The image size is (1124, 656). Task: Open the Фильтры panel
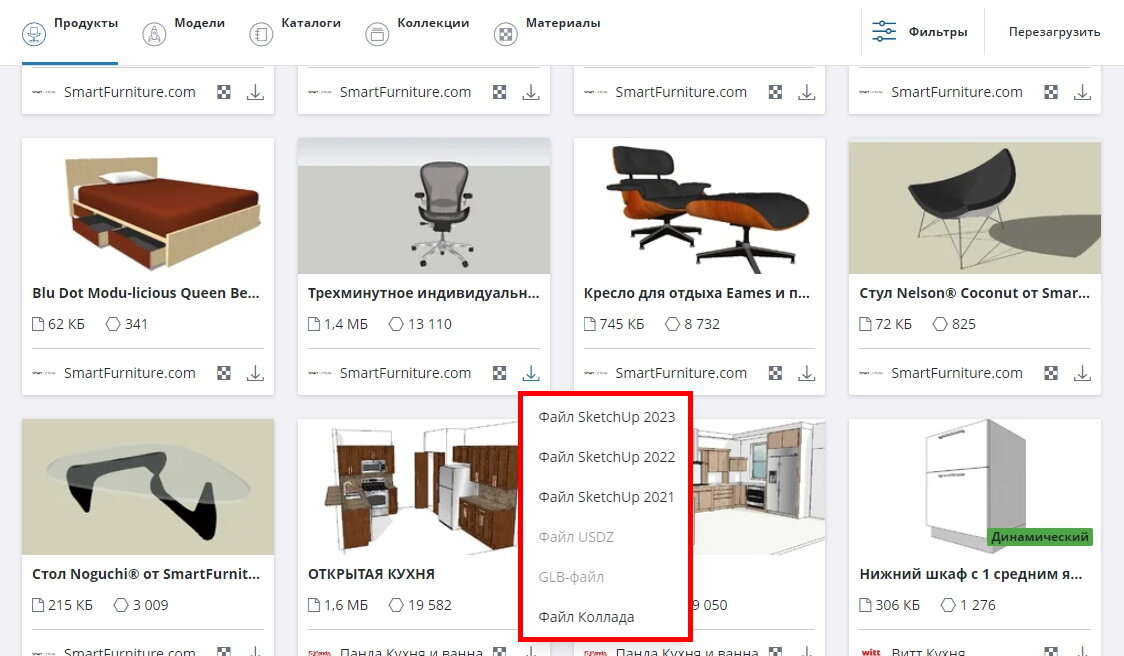pos(920,32)
